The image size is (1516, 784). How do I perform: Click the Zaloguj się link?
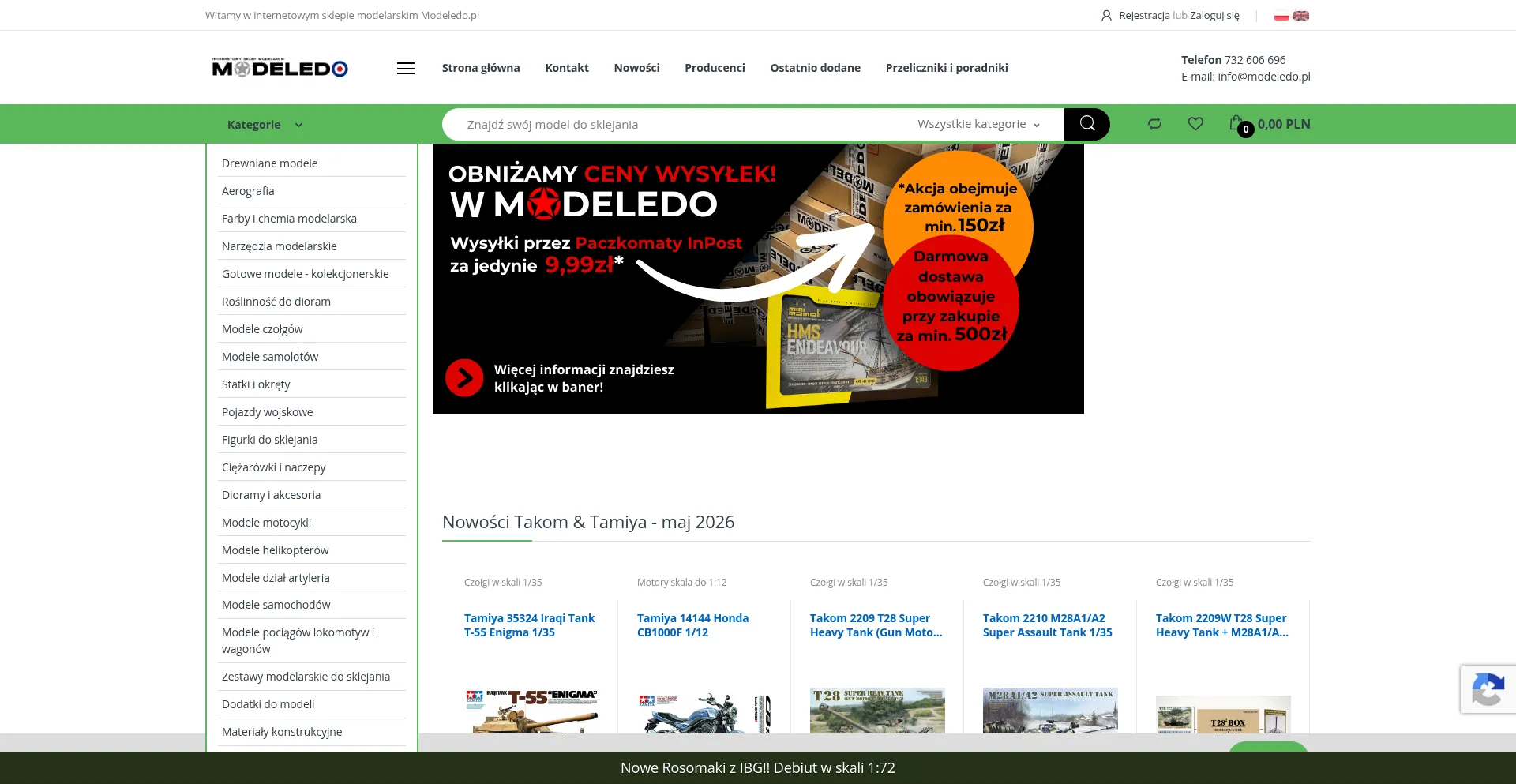pyautogui.click(x=1214, y=16)
